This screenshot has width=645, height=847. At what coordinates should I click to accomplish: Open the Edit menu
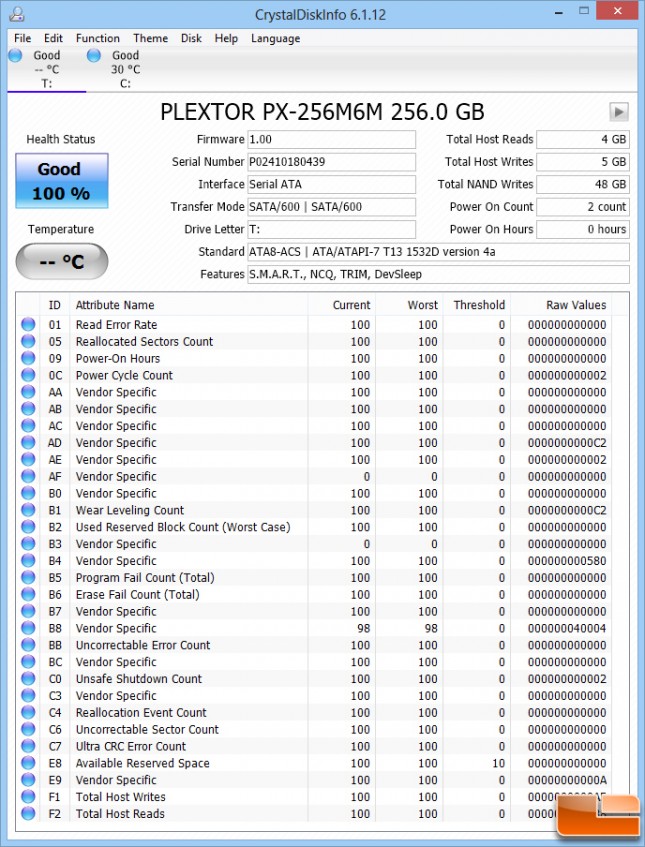tap(53, 38)
